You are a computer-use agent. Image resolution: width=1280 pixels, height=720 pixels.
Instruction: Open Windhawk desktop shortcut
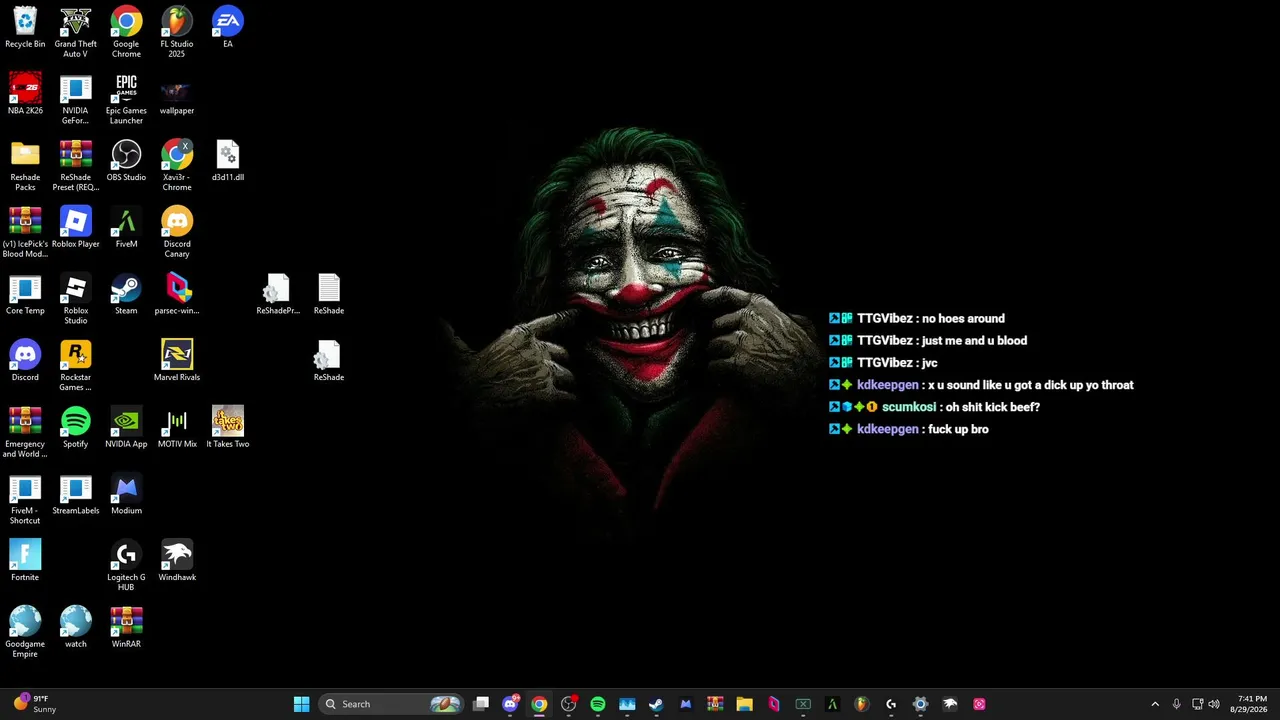[177, 561]
